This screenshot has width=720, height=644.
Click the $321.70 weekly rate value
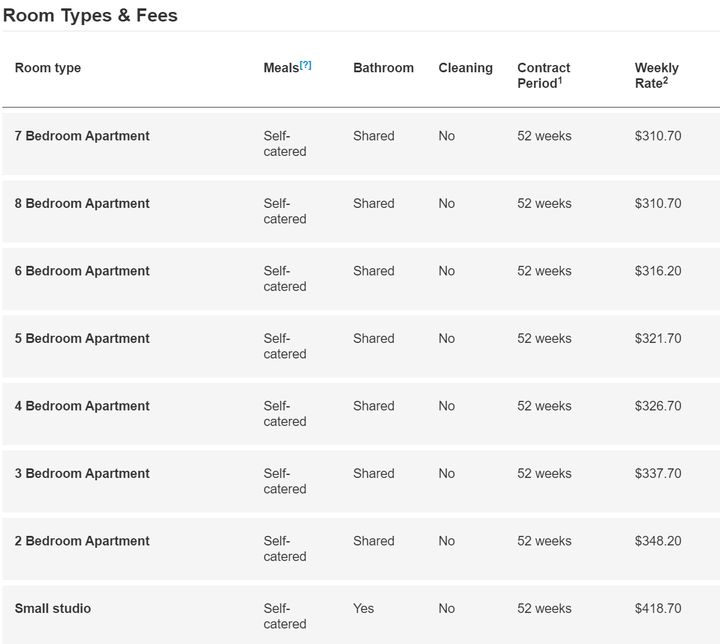coord(658,339)
